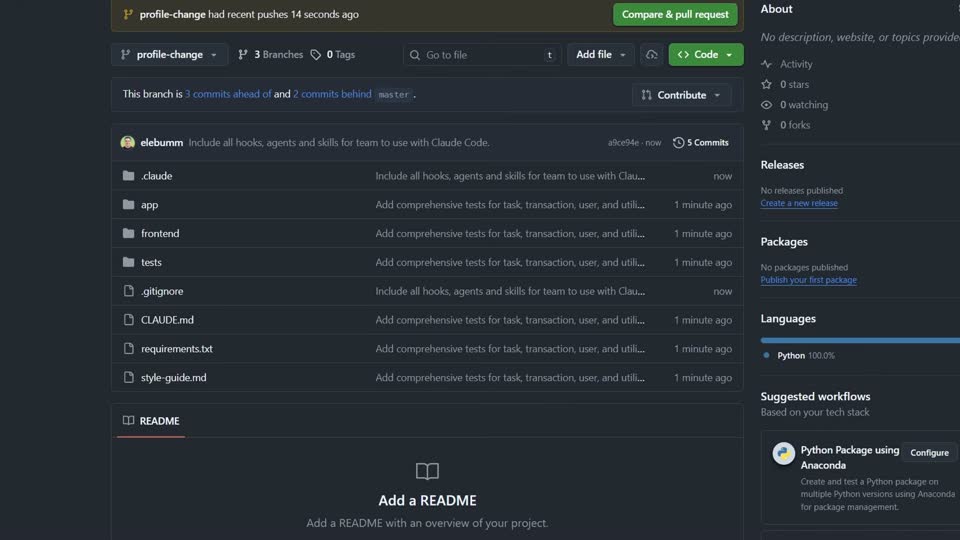Open the 0 stars link
Image resolution: width=960 pixels, height=540 pixels.
click(794, 84)
